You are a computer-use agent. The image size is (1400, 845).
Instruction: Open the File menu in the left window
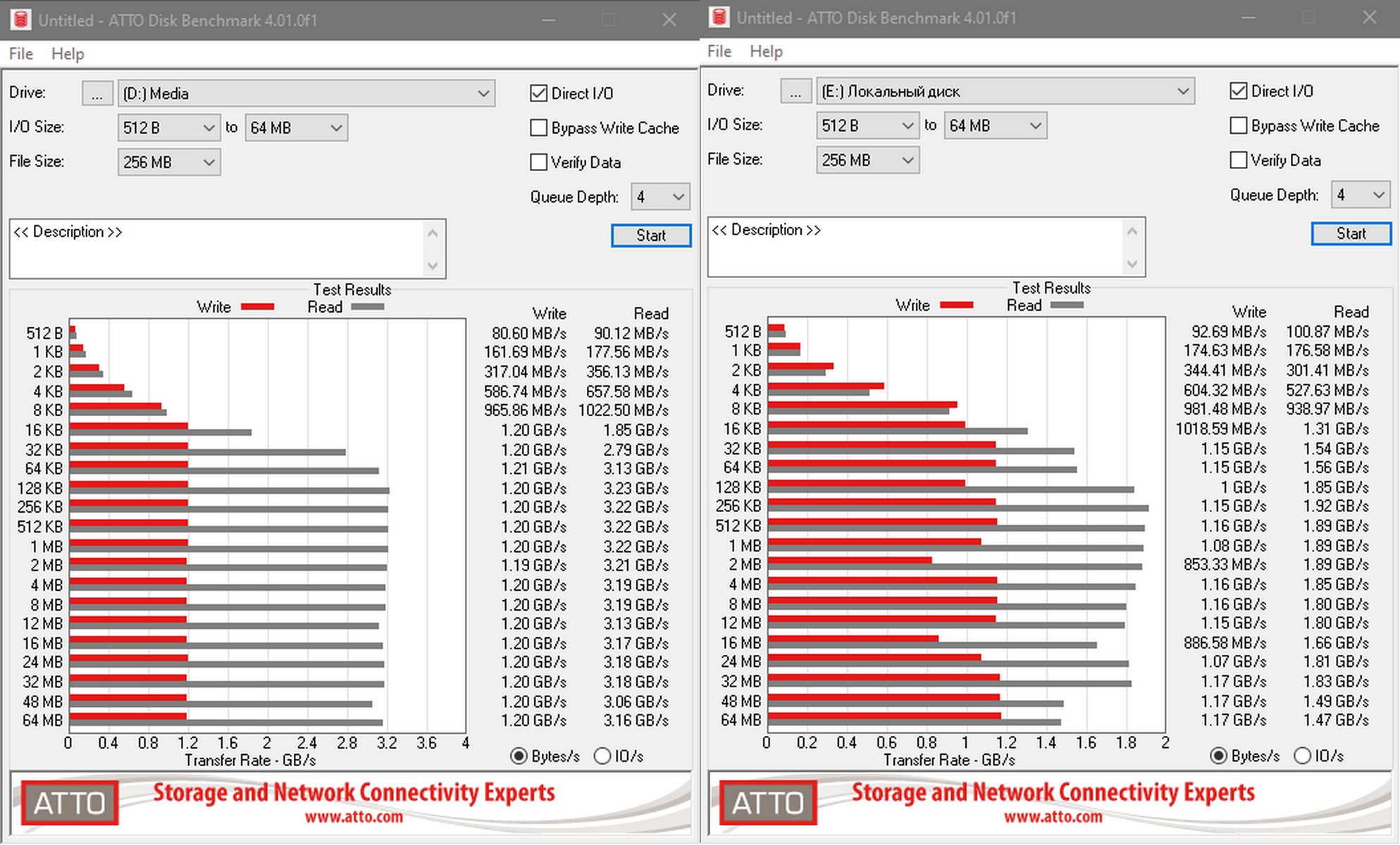coord(20,54)
